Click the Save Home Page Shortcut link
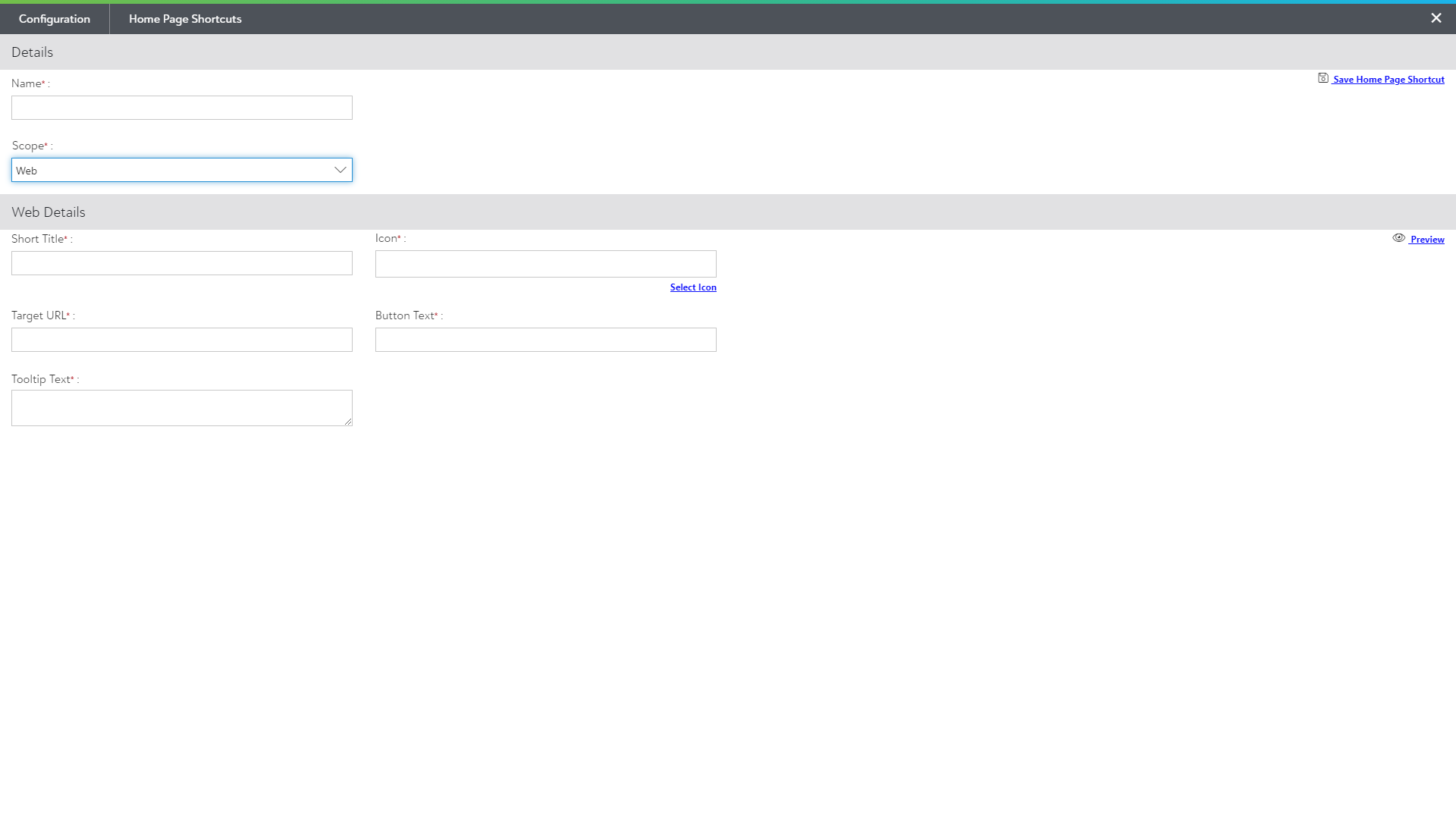This screenshot has width=1456, height=819. point(1388,80)
